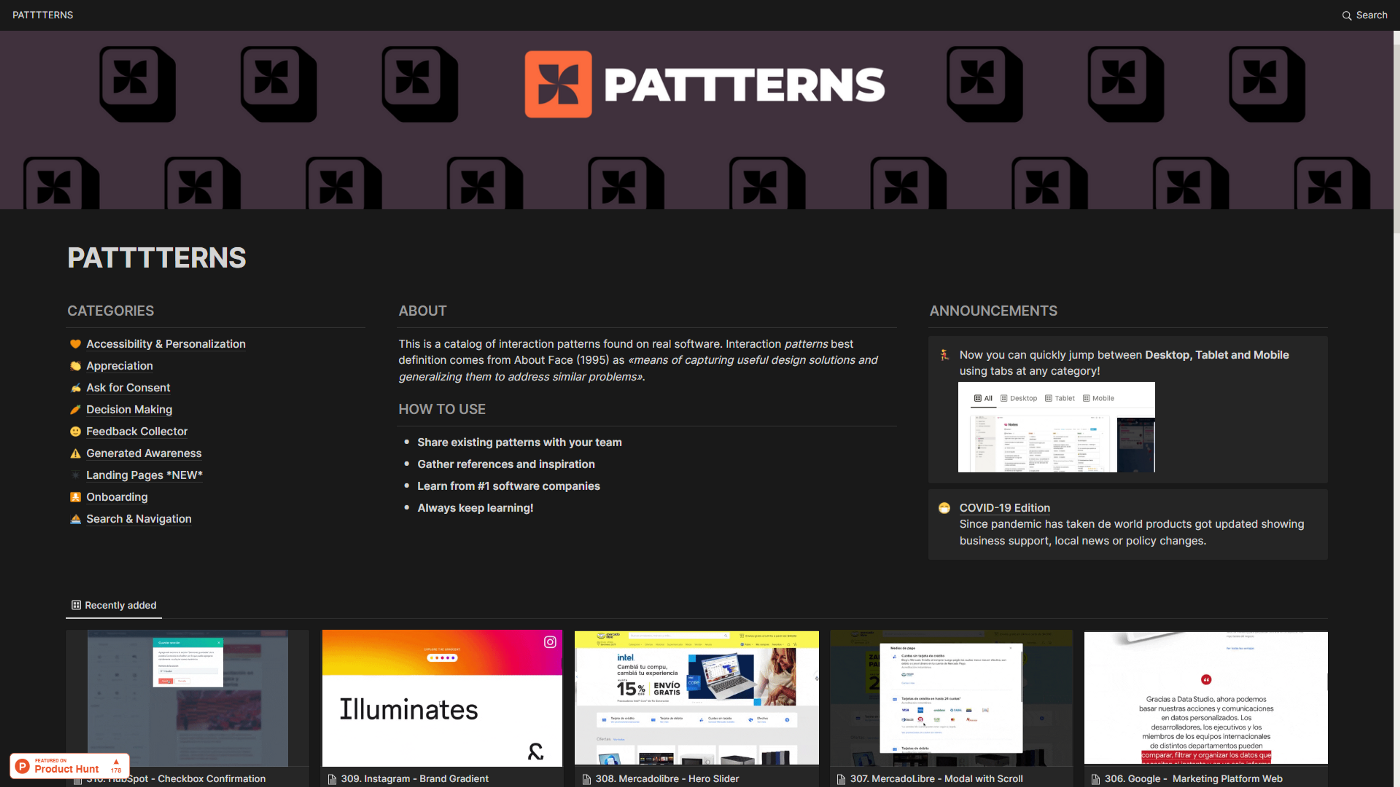Go to Generated Awareness category
The width and height of the screenshot is (1400, 787).
click(x=144, y=454)
